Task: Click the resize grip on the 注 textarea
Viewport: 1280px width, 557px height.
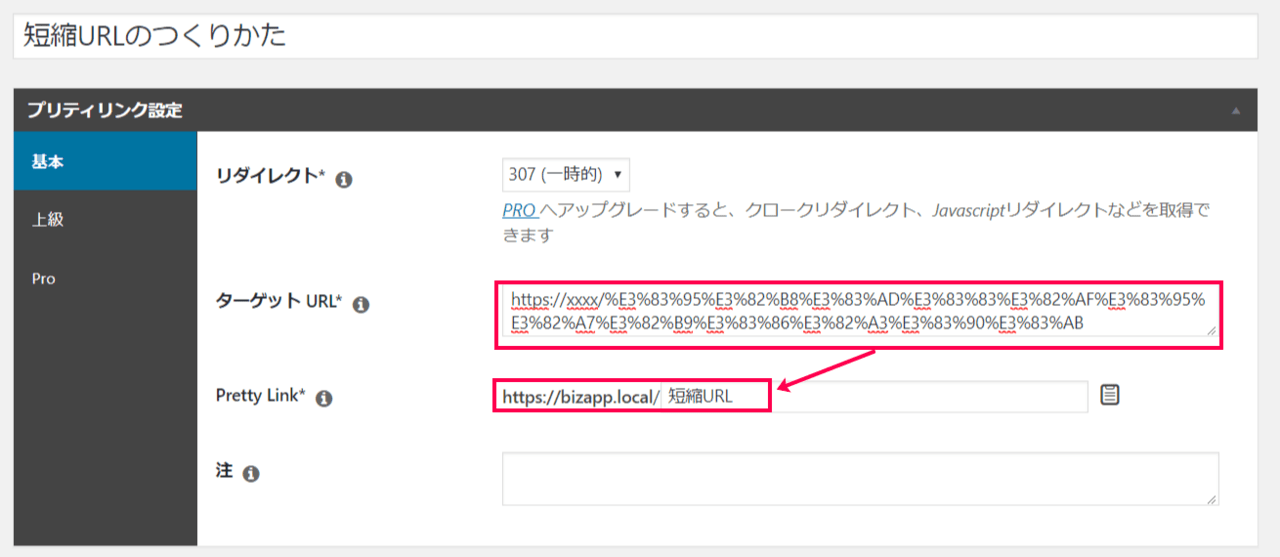Action: pyautogui.click(x=1212, y=498)
